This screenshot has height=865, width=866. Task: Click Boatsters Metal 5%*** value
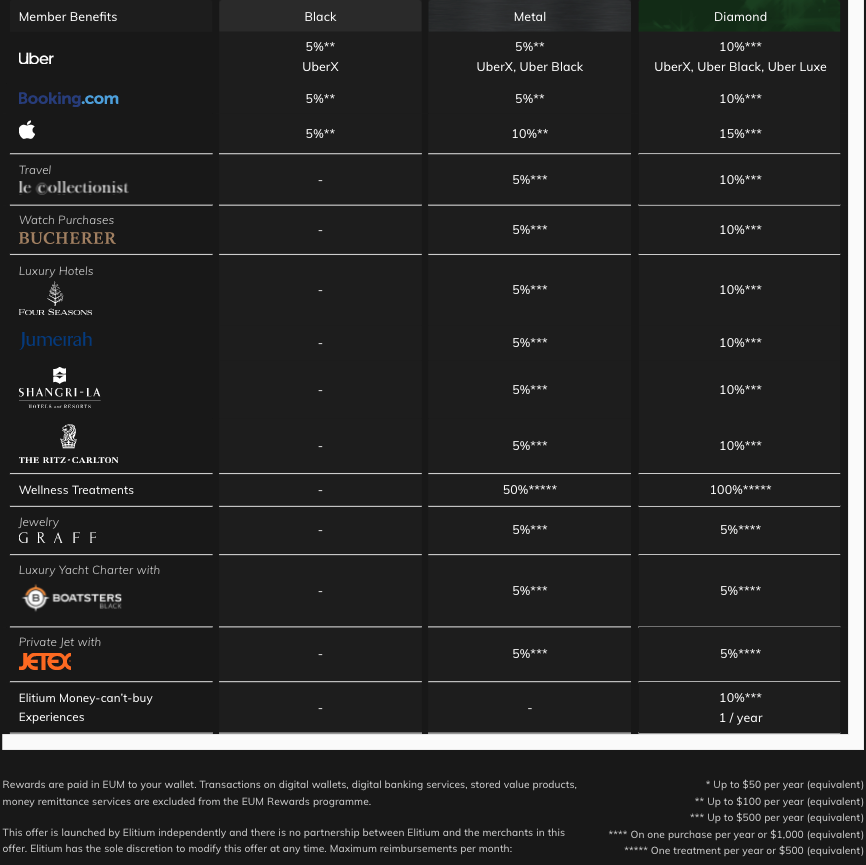pos(530,590)
